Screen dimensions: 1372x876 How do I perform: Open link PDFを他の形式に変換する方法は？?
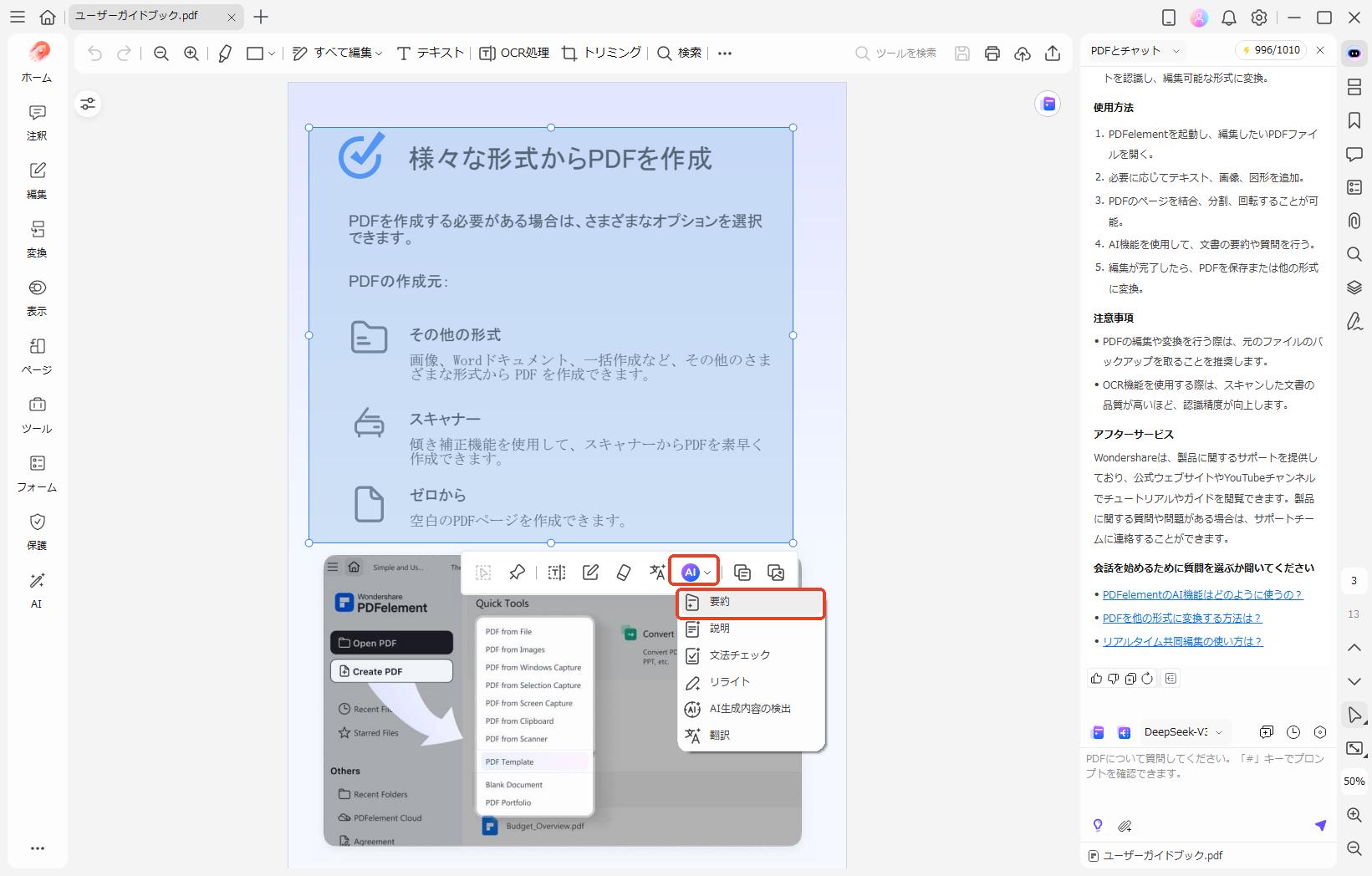point(1182,618)
